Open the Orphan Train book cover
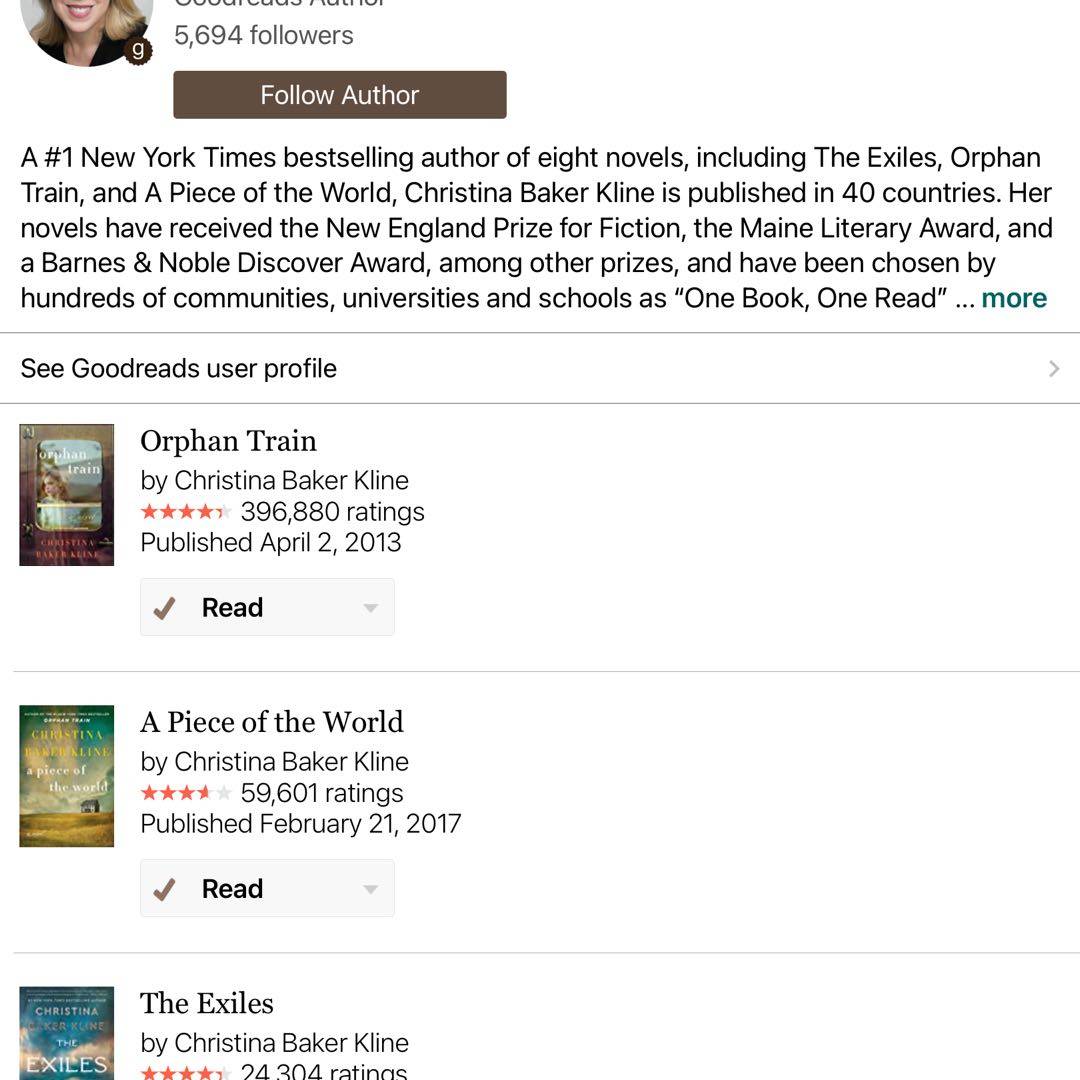The image size is (1080, 1080). [x=67, y=495]
